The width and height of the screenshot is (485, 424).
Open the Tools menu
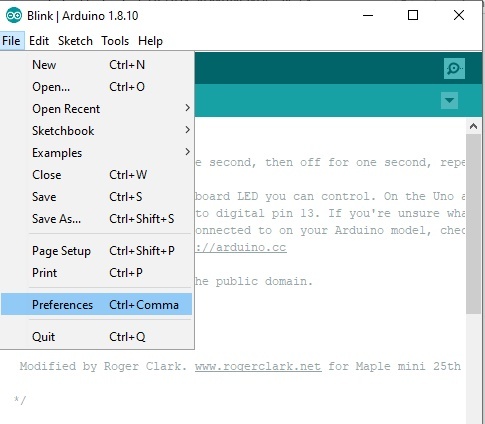(x=115, y=41)
